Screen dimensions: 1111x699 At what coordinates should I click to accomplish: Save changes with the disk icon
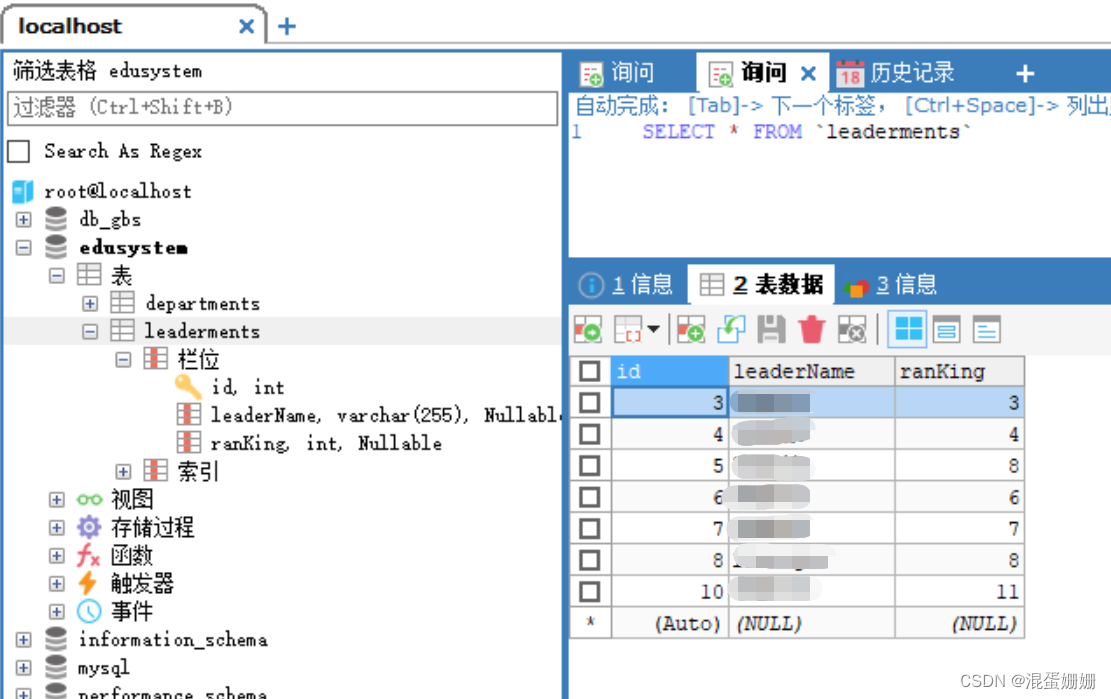point(771,329)
